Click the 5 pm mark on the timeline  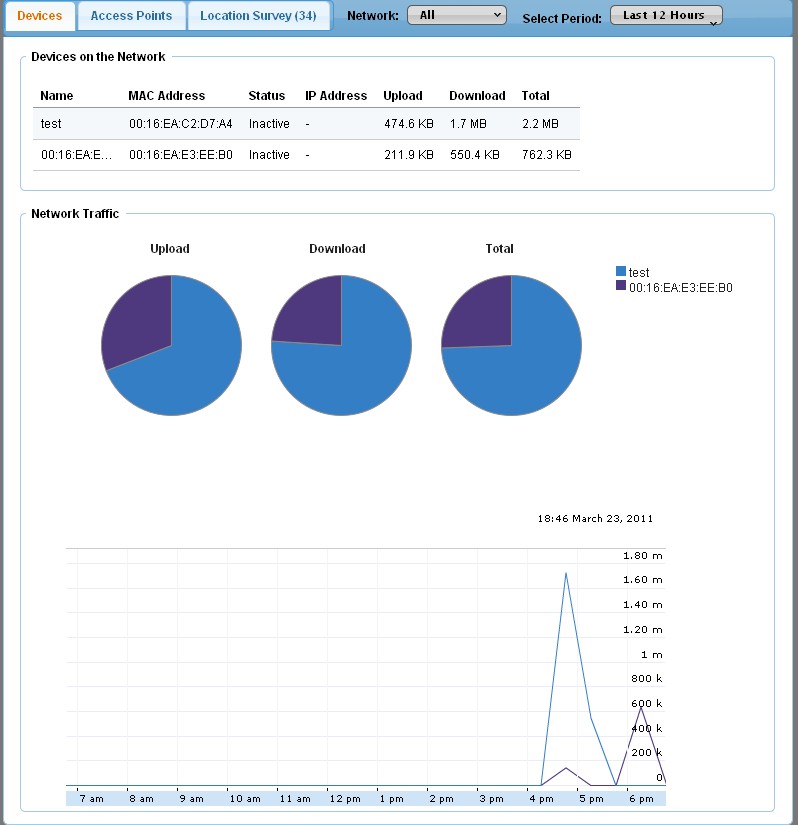[x=591, y=799]
